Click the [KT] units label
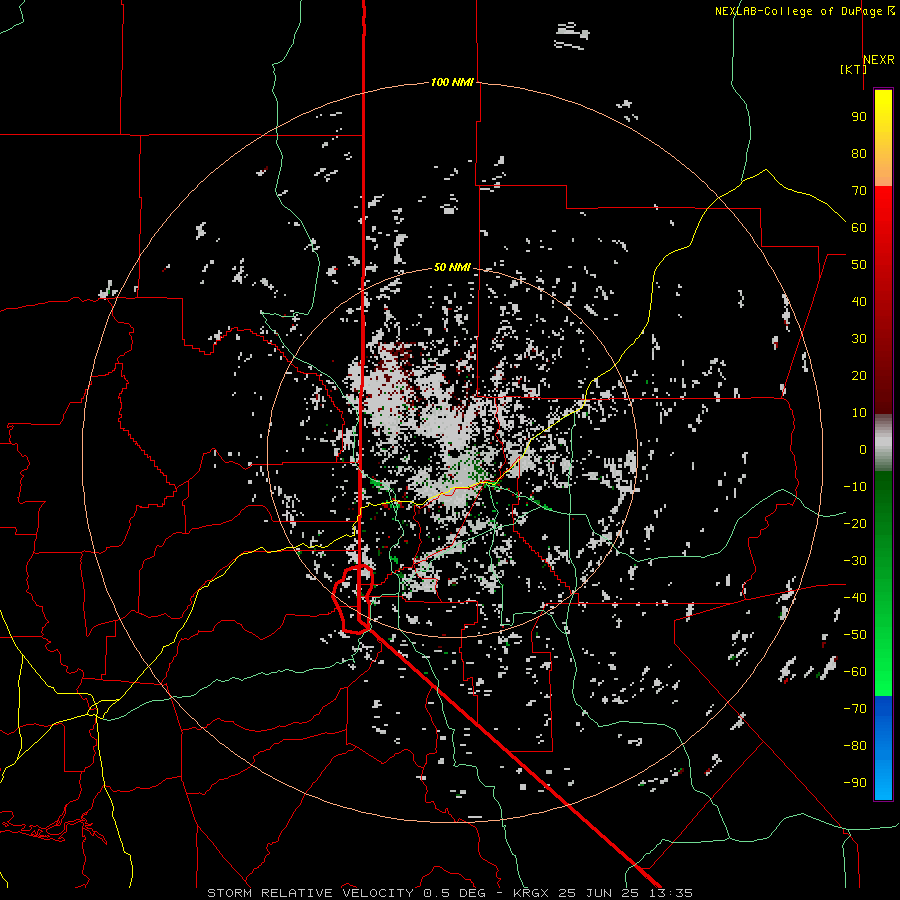Screen dimensions: 900x900 [x=853, y=69]
